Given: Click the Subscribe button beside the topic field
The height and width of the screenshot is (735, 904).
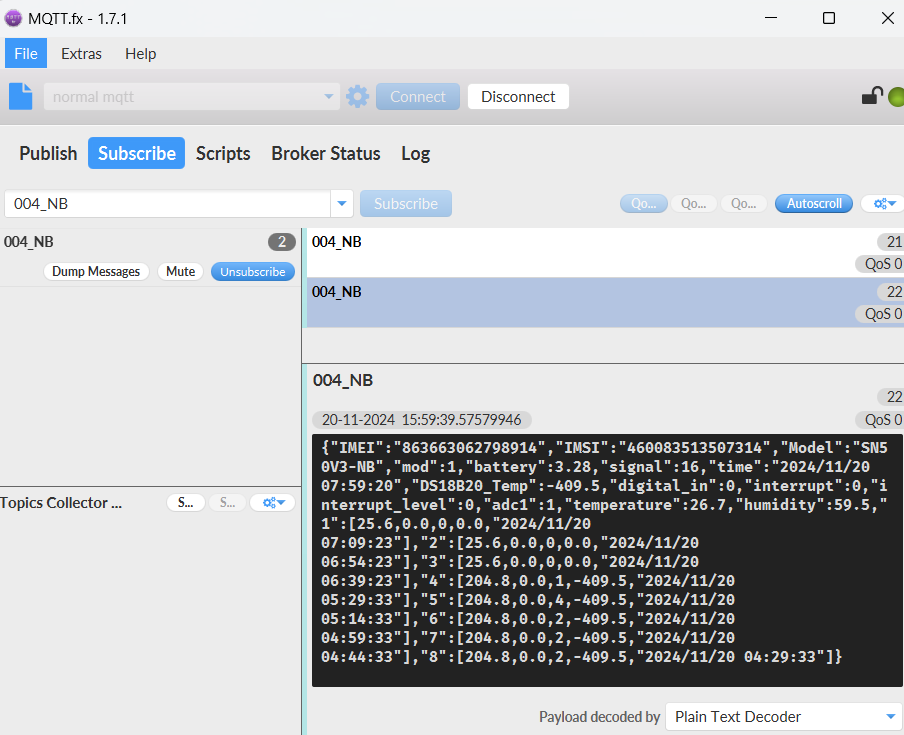Looking at the screenshot, I should [x=406, y=203].
